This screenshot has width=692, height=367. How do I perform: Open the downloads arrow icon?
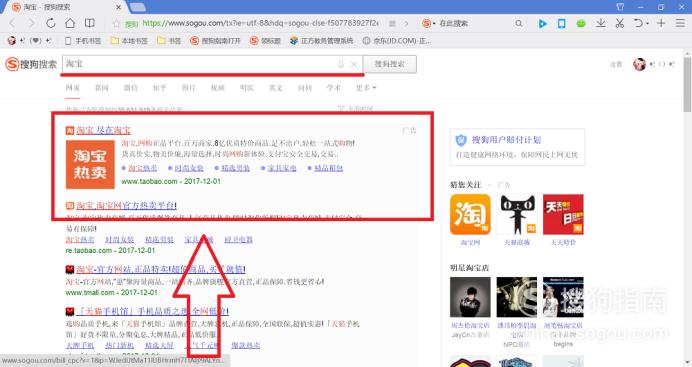point(600,23)
